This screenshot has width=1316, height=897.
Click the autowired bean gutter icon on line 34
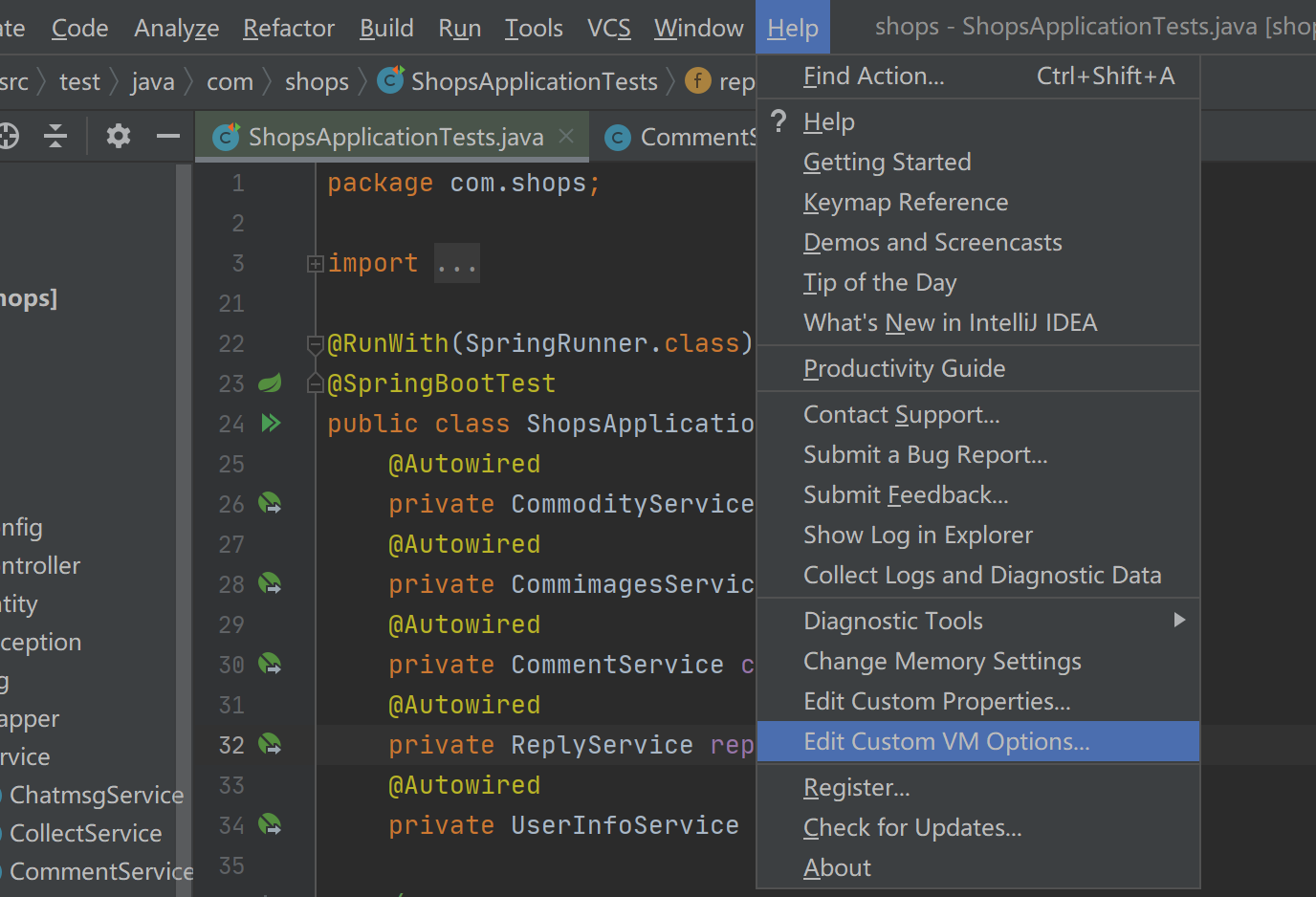(x=271, y=824)
